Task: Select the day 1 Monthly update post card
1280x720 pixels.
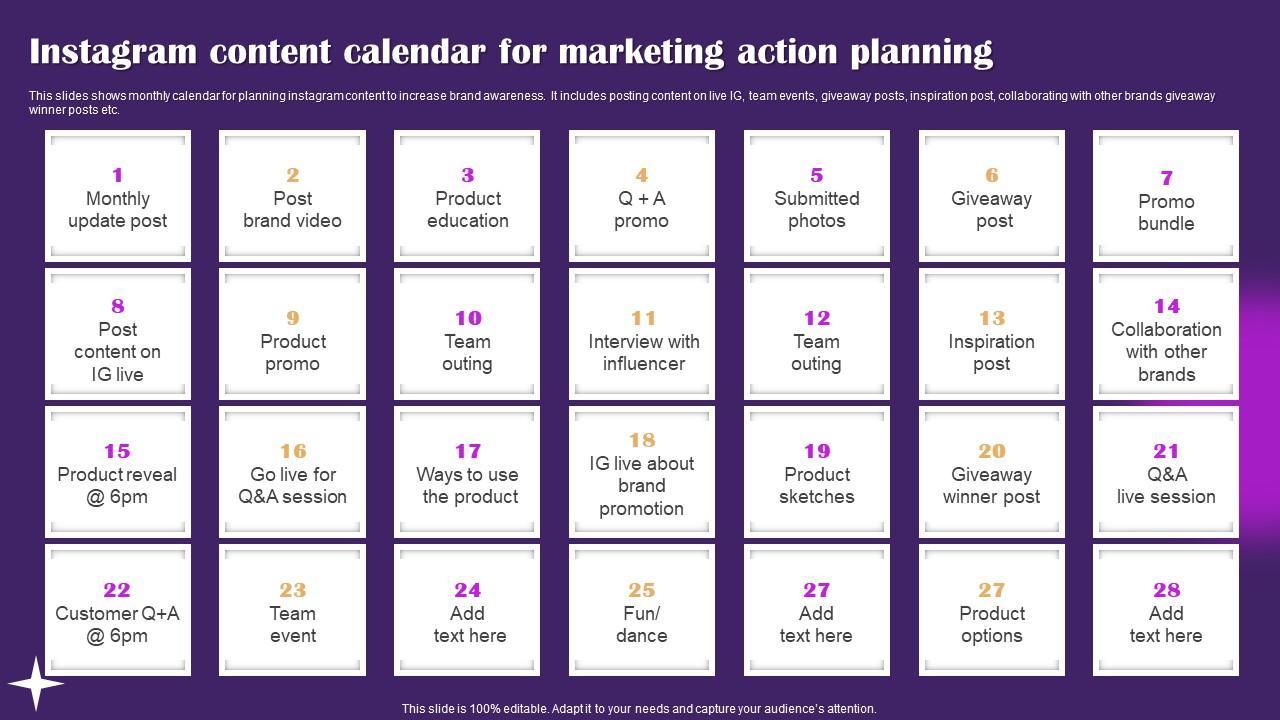Action: click(118, 197)
